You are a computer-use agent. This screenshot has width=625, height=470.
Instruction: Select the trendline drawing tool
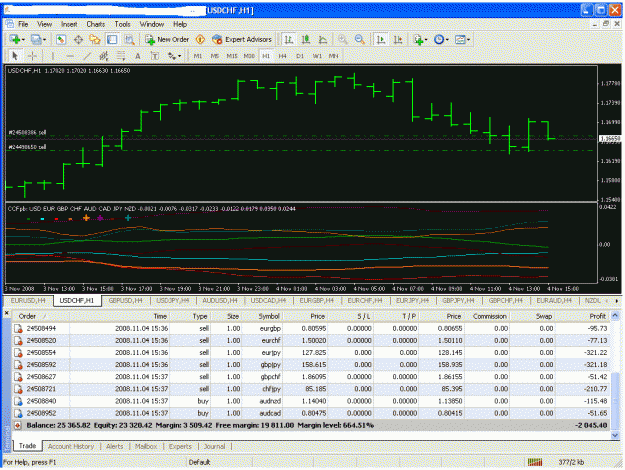click(87, 56)
